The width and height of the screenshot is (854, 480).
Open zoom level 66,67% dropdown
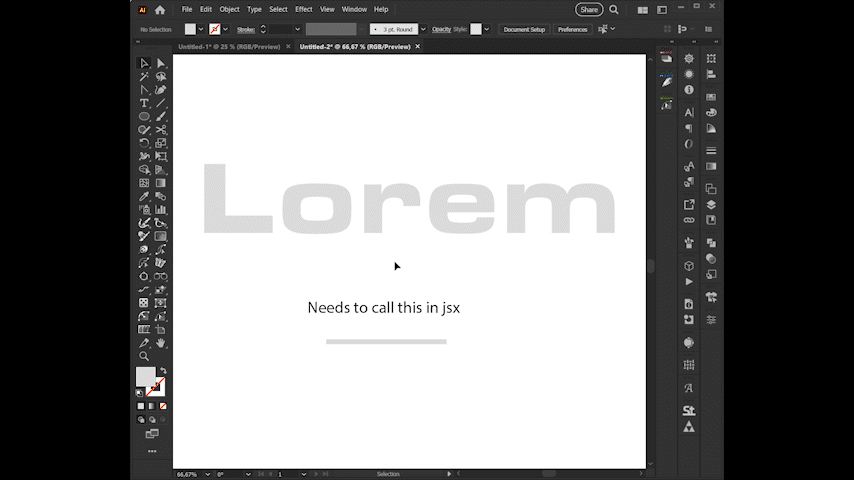(208, 474)
